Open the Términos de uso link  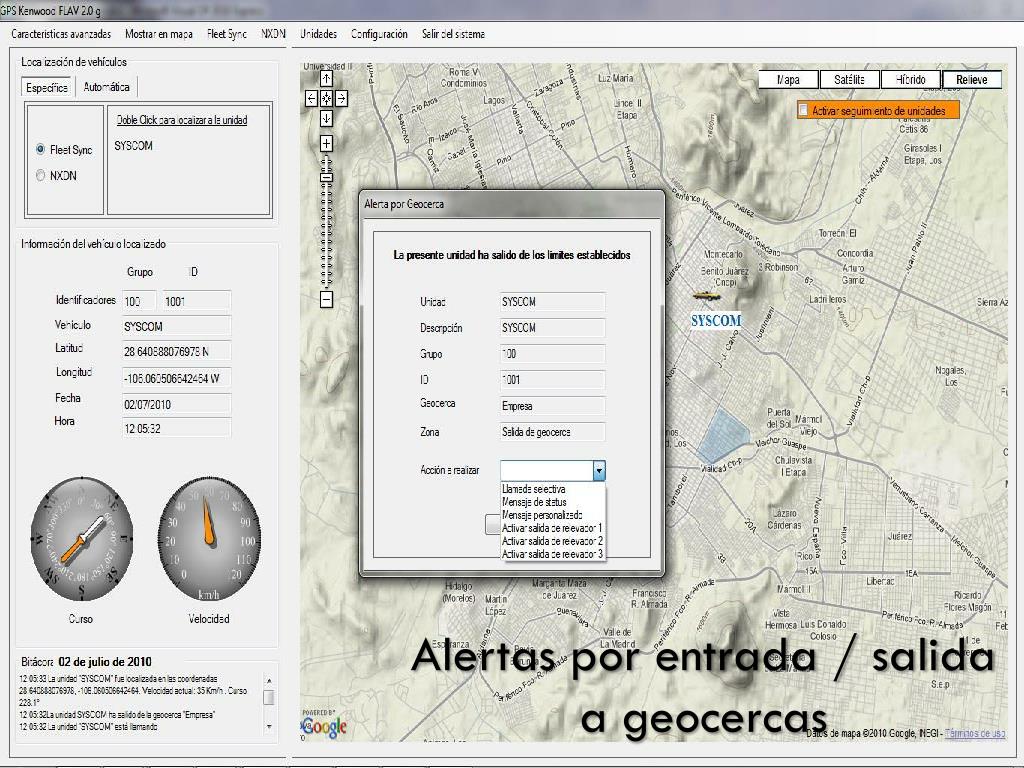(975, 733)
